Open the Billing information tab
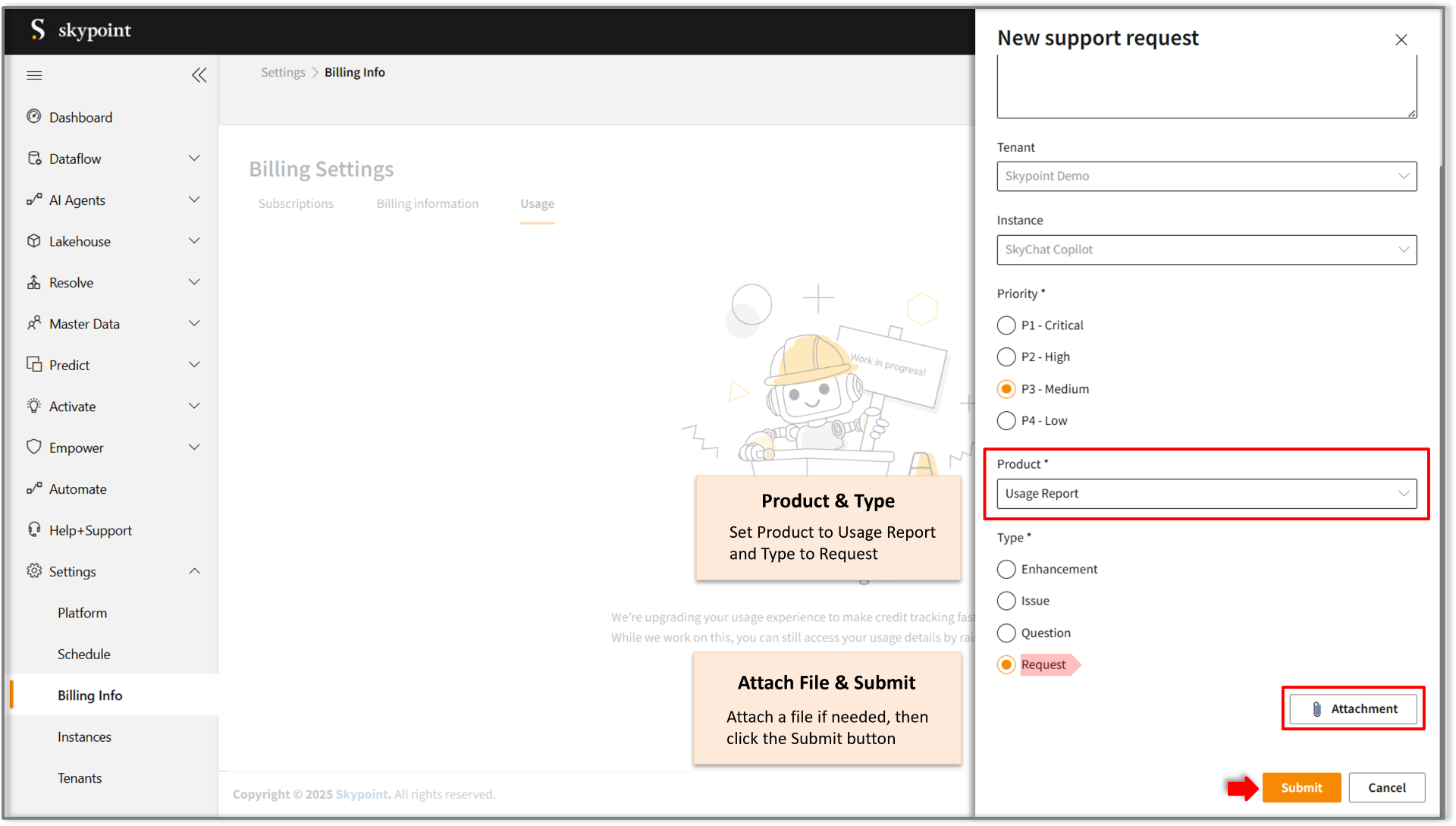 pyautogui.click(x=427, y=203)
